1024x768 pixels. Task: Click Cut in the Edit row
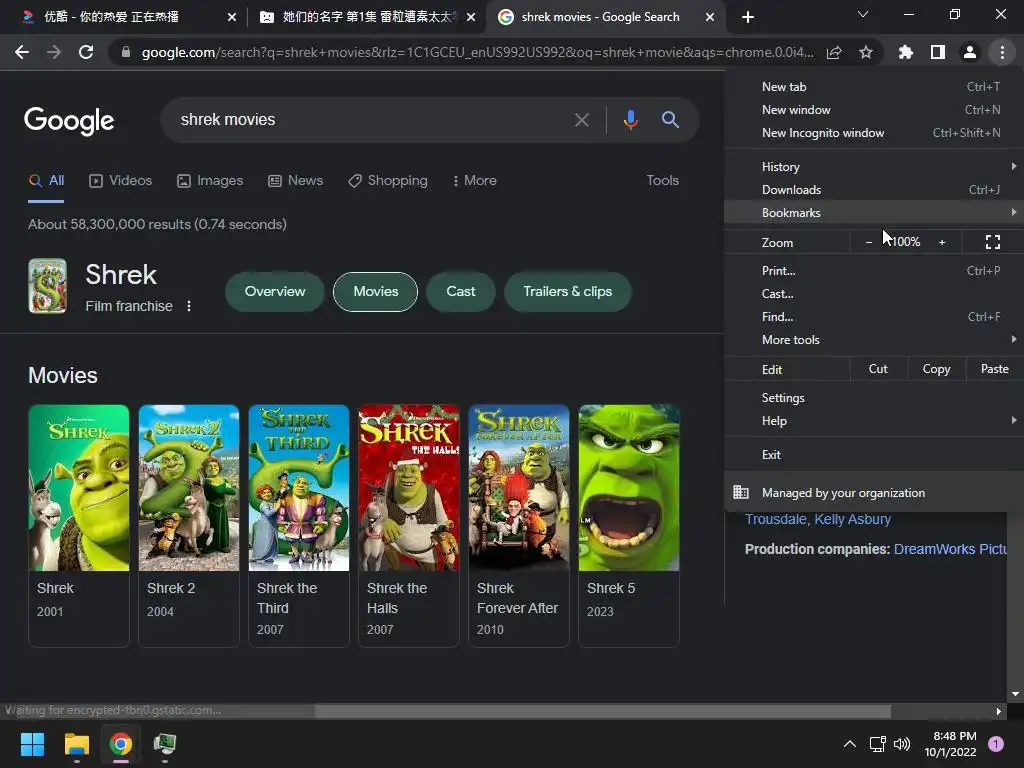[x=878, y=369]
